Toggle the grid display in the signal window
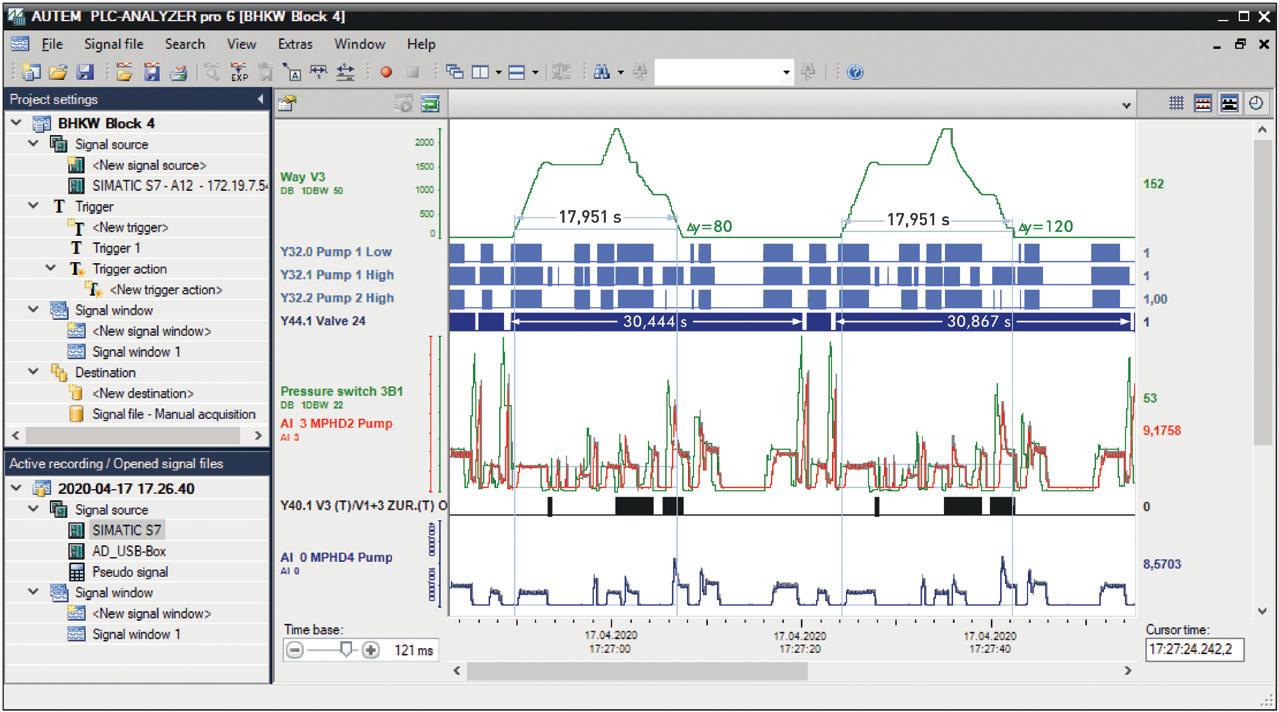Viewport: 1279px width, 712px height. coord(1177,102)
